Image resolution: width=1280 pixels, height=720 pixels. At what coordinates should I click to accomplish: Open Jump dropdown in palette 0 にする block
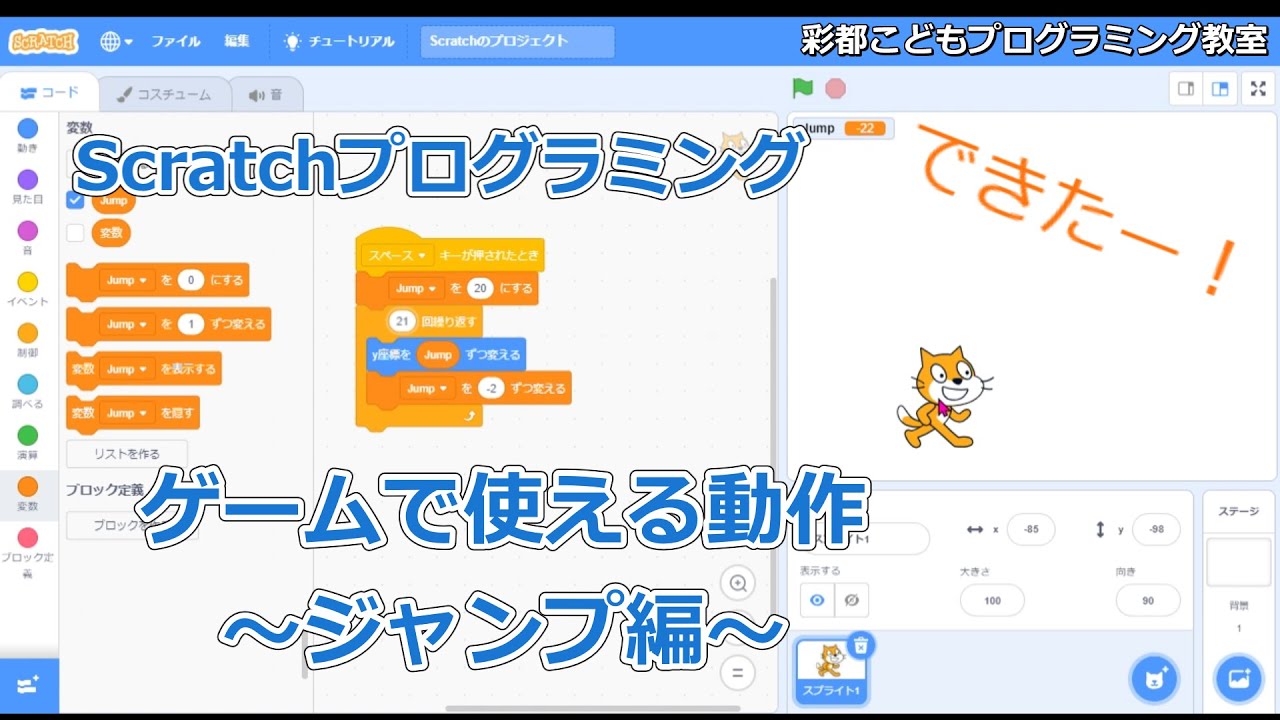click(127, 281)
